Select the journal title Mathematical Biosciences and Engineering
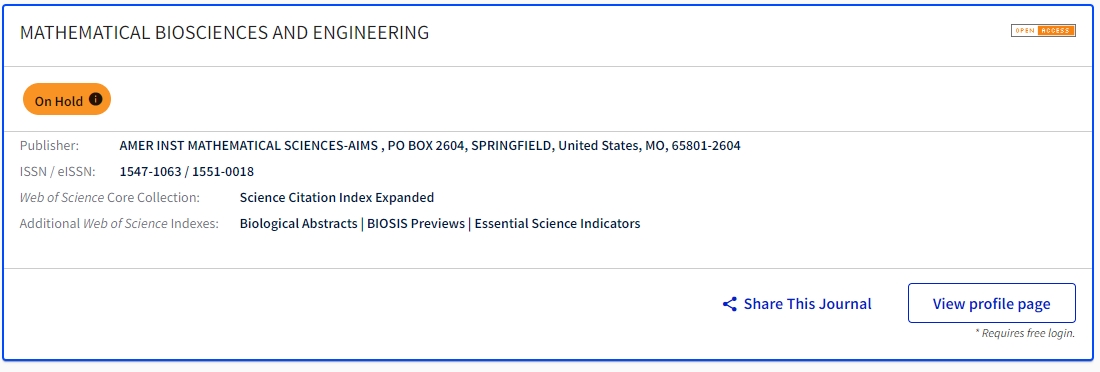This screenshot has height=372, width=1100. (224, 32)
